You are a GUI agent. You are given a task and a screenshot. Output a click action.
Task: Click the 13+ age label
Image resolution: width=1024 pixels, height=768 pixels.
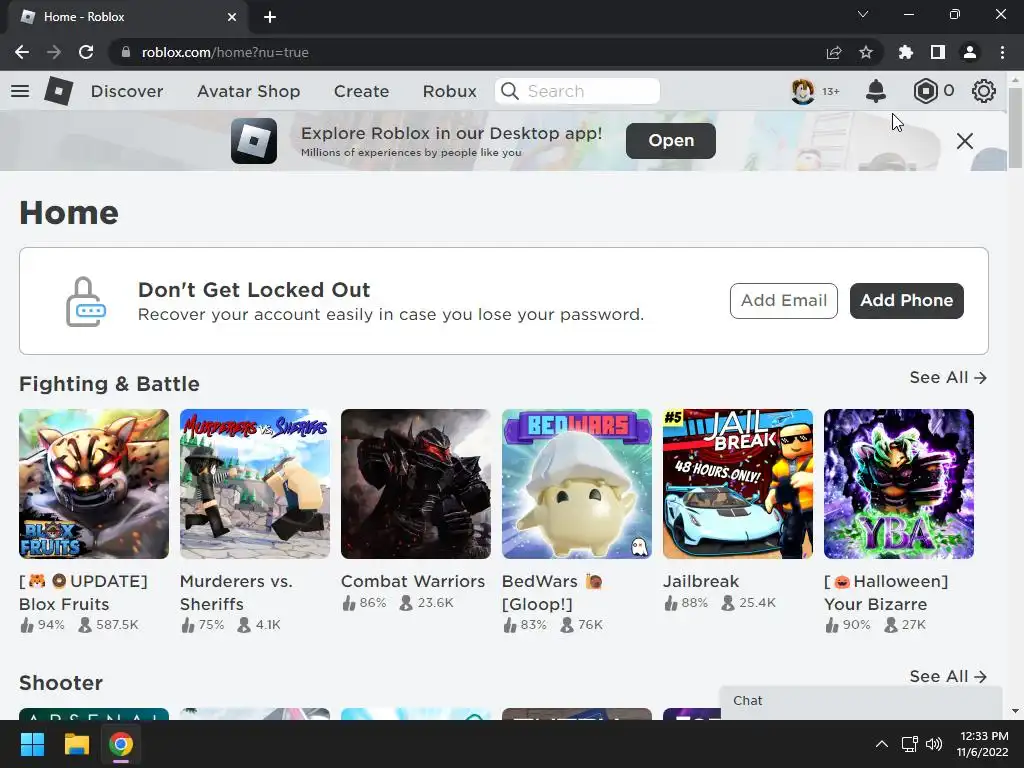830,91
